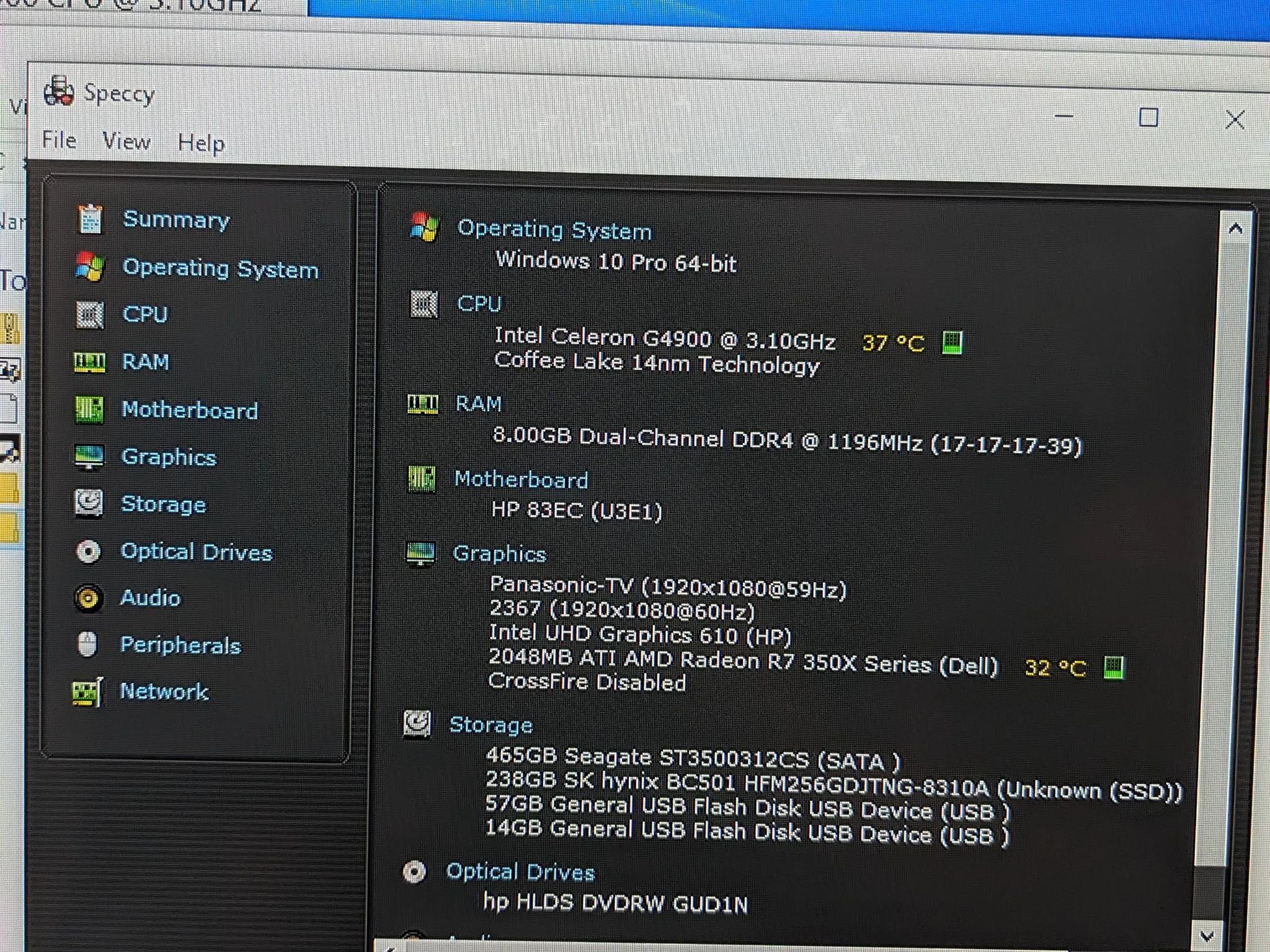The height and width of the screenshot is (952, 1270).
Task: Open the RAM heading link in summary panel
Action: click(478, 403)
